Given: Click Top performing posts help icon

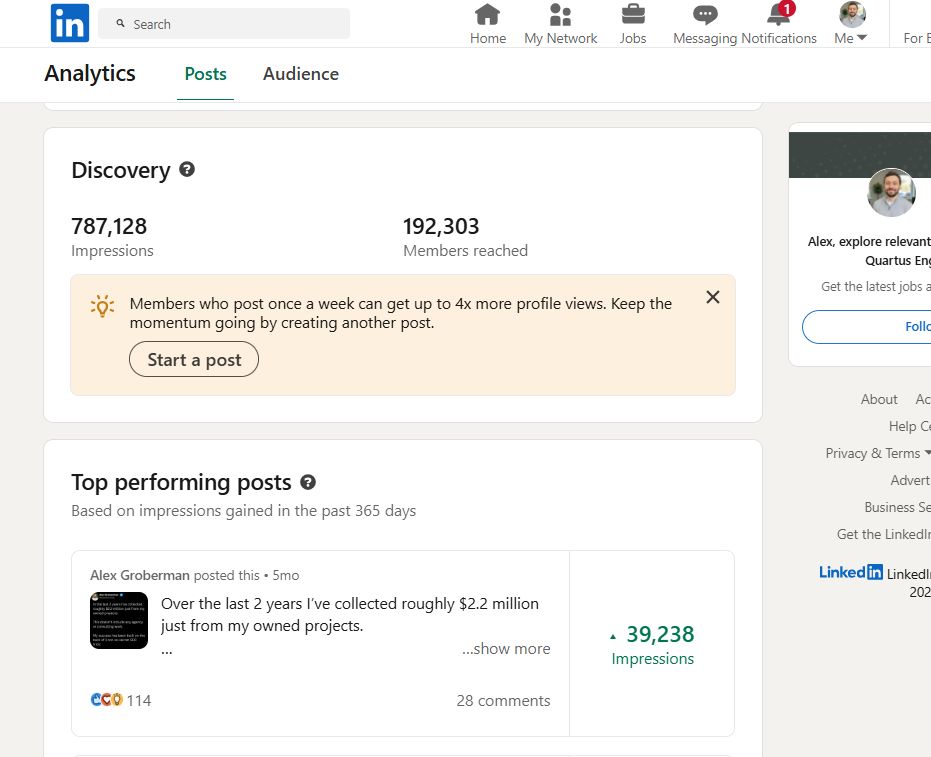Looking at the screenshot, I should pos(308,482).
